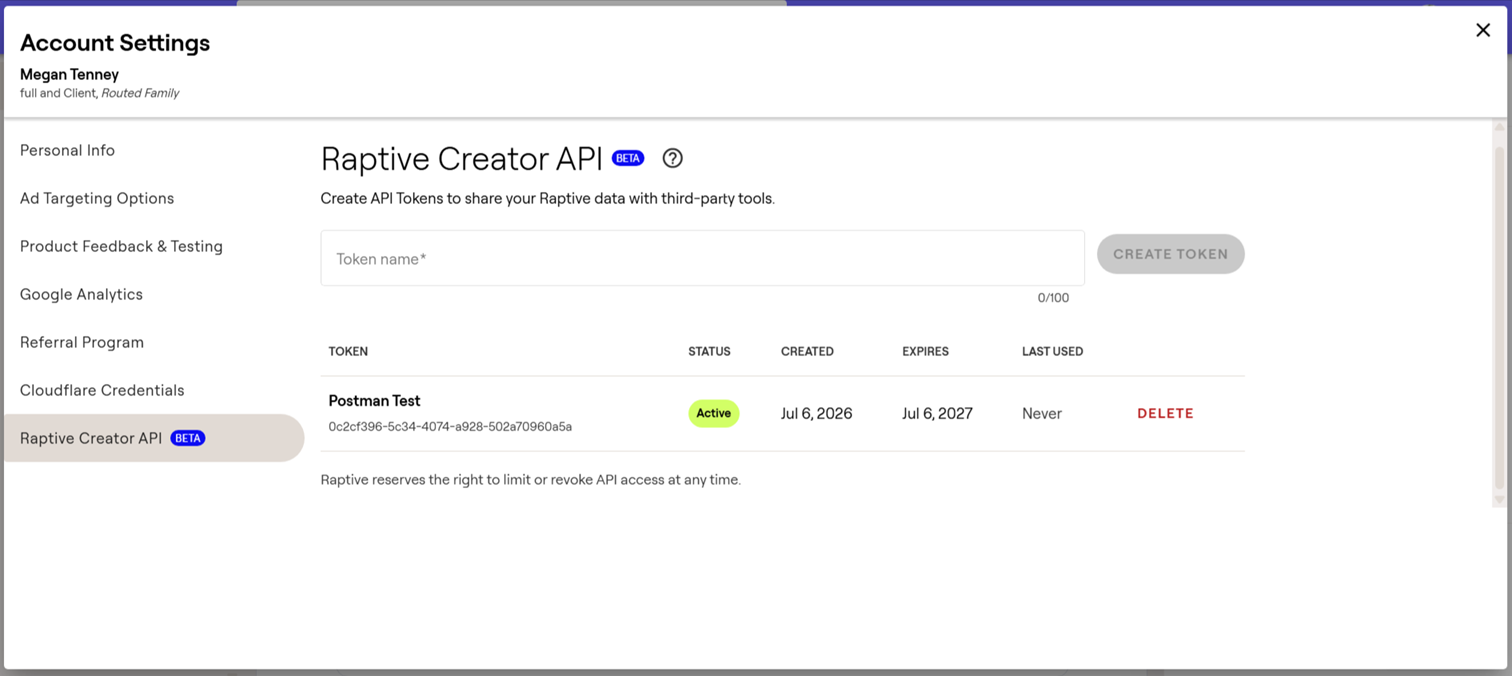Select Product Feedback & Testing
The height and width of the screenshot is (676, 1512).
(x=121, y=246)
